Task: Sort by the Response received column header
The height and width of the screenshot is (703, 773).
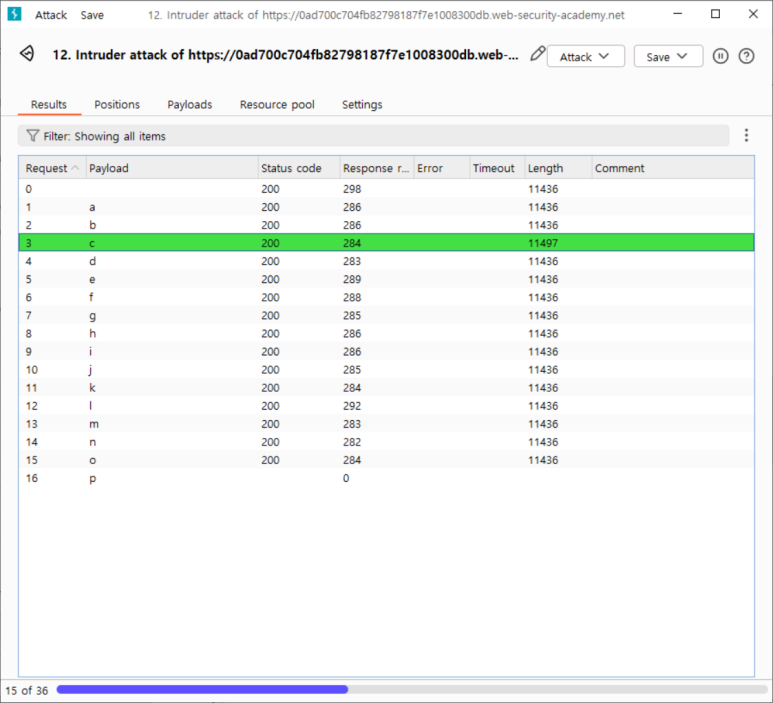Action: coord(377,168)
